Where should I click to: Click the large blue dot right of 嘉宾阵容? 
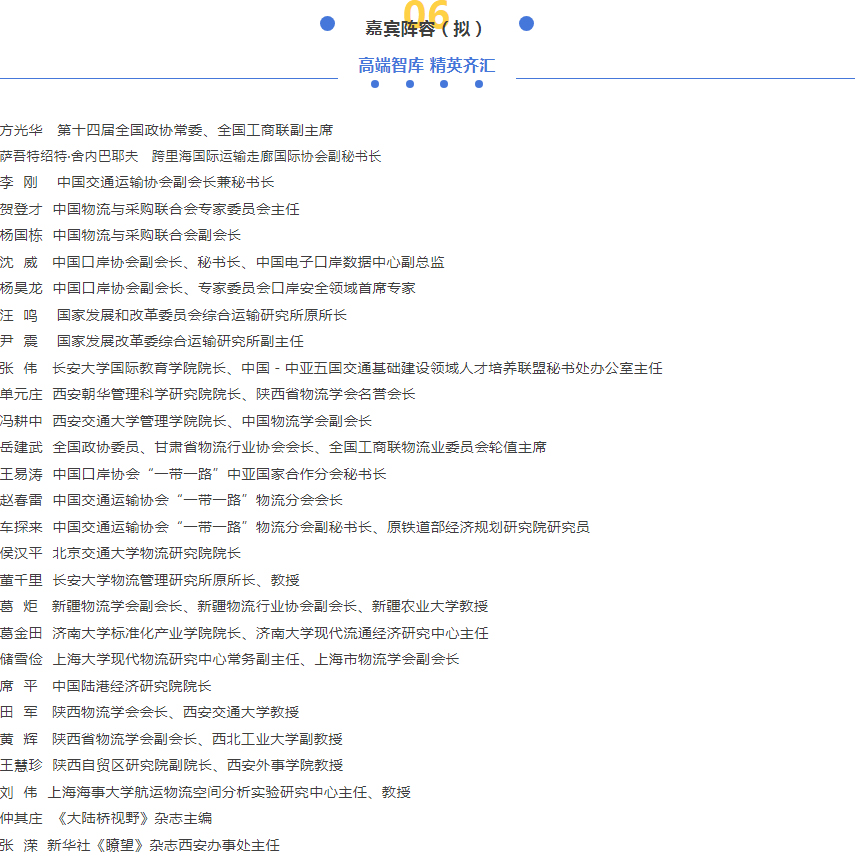(x=527, y=24)
